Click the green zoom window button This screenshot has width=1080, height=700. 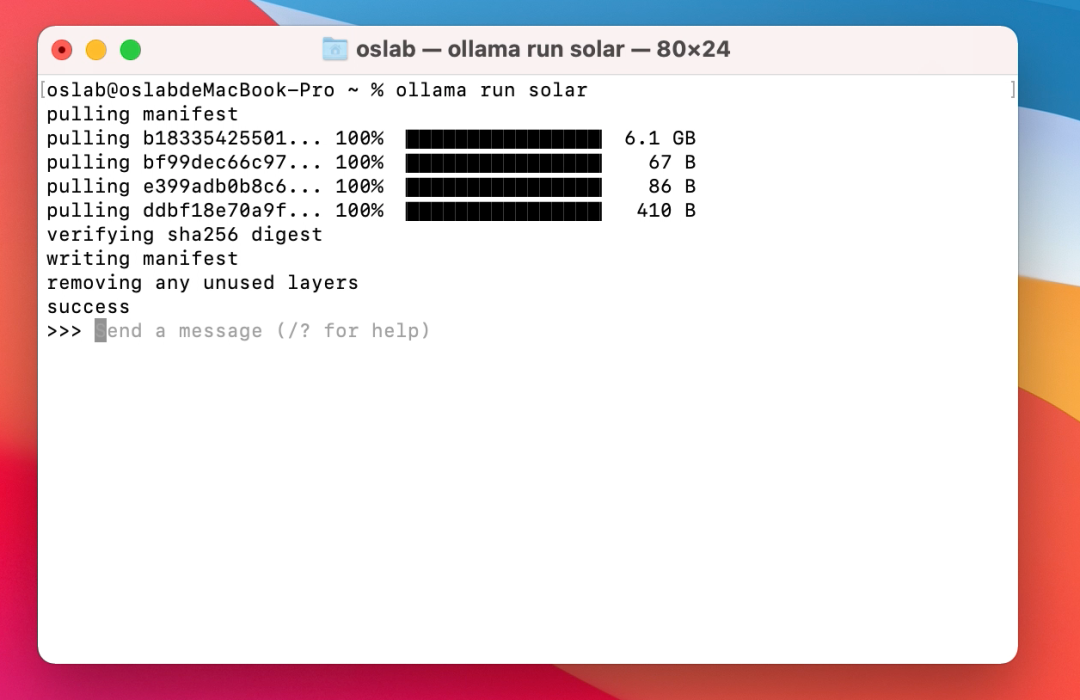click(131, 50)
